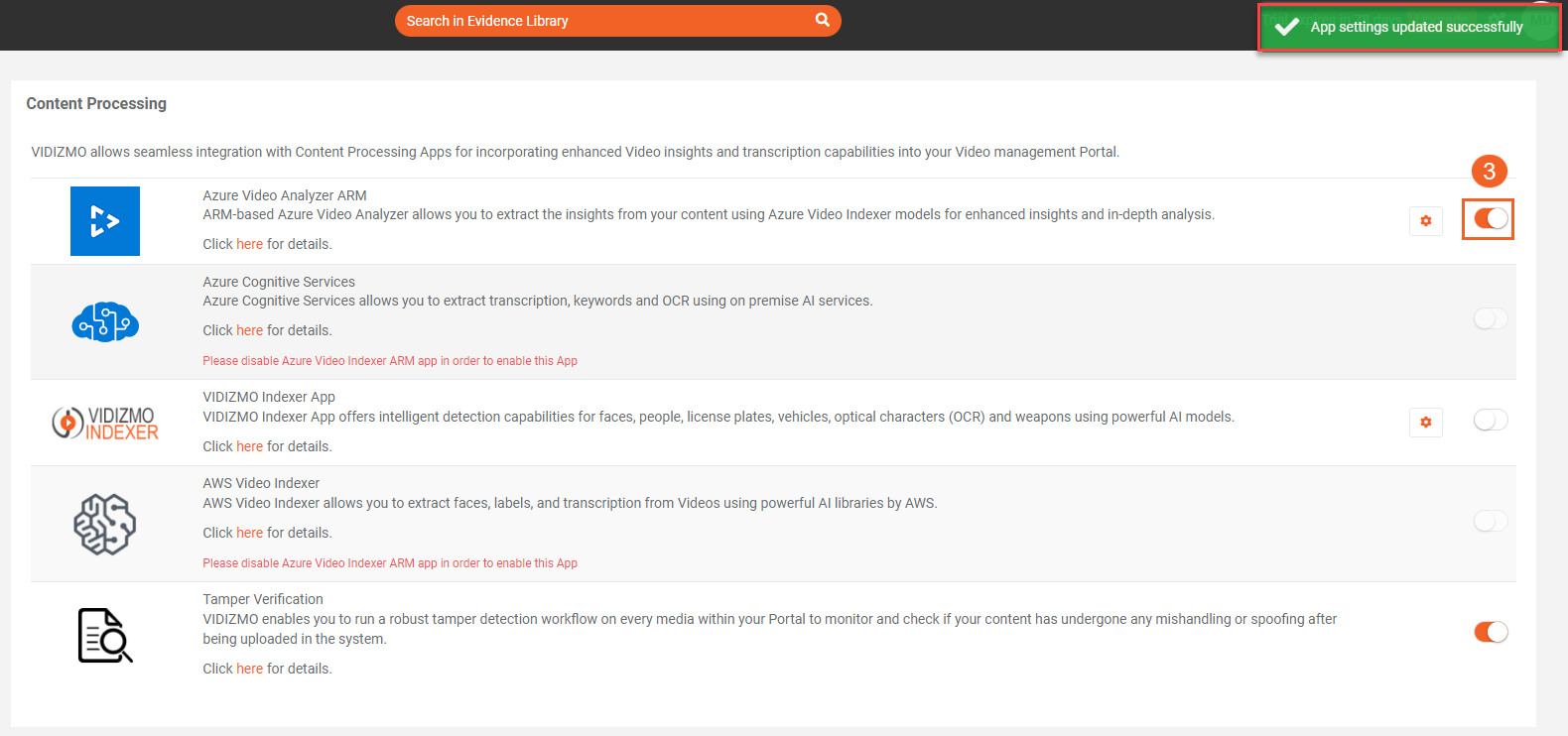Open 'here' details link for Azure Cognitive Services
Image resolution: width=1568 pixels, height=736 pixels.
(x=250, y=330)
